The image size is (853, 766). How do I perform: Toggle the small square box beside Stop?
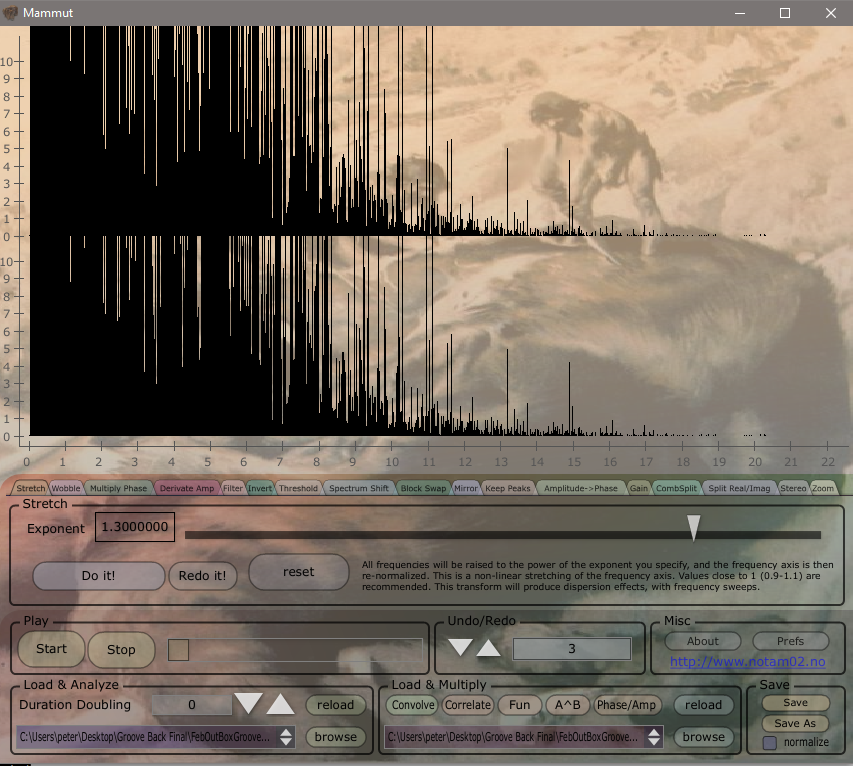pyautogui.click(x=178, y=649)
